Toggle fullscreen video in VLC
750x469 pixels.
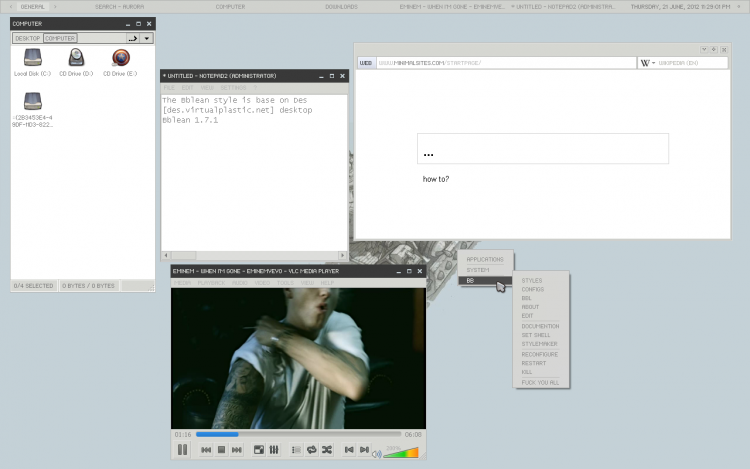point(259,450)
